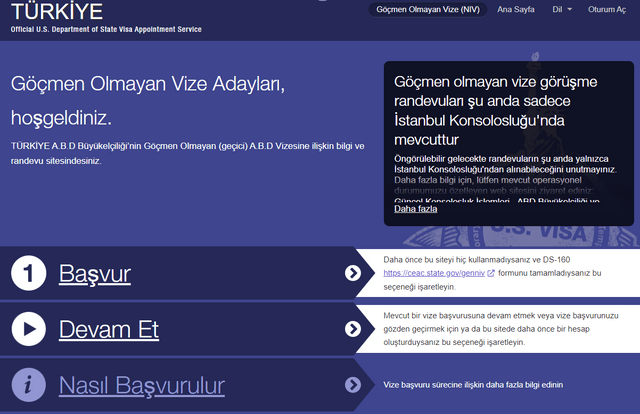The image size is (640, 414).
Task: Click the notice paragraph starting 'Öngörülebilir gelecekte randevuların'
Action: pyautogui.click(x=505, y=178)
